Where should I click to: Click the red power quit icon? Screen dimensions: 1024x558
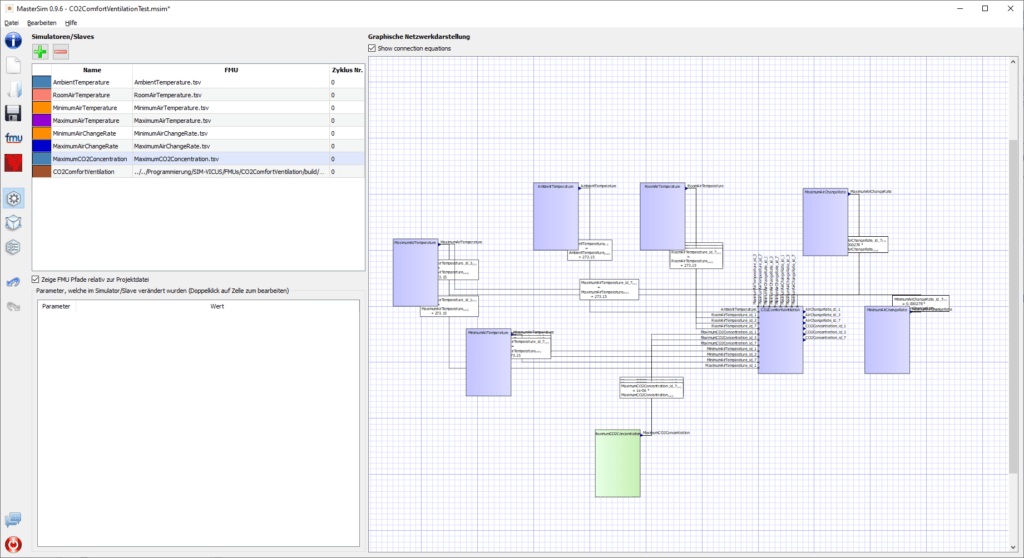click(13, 544)
